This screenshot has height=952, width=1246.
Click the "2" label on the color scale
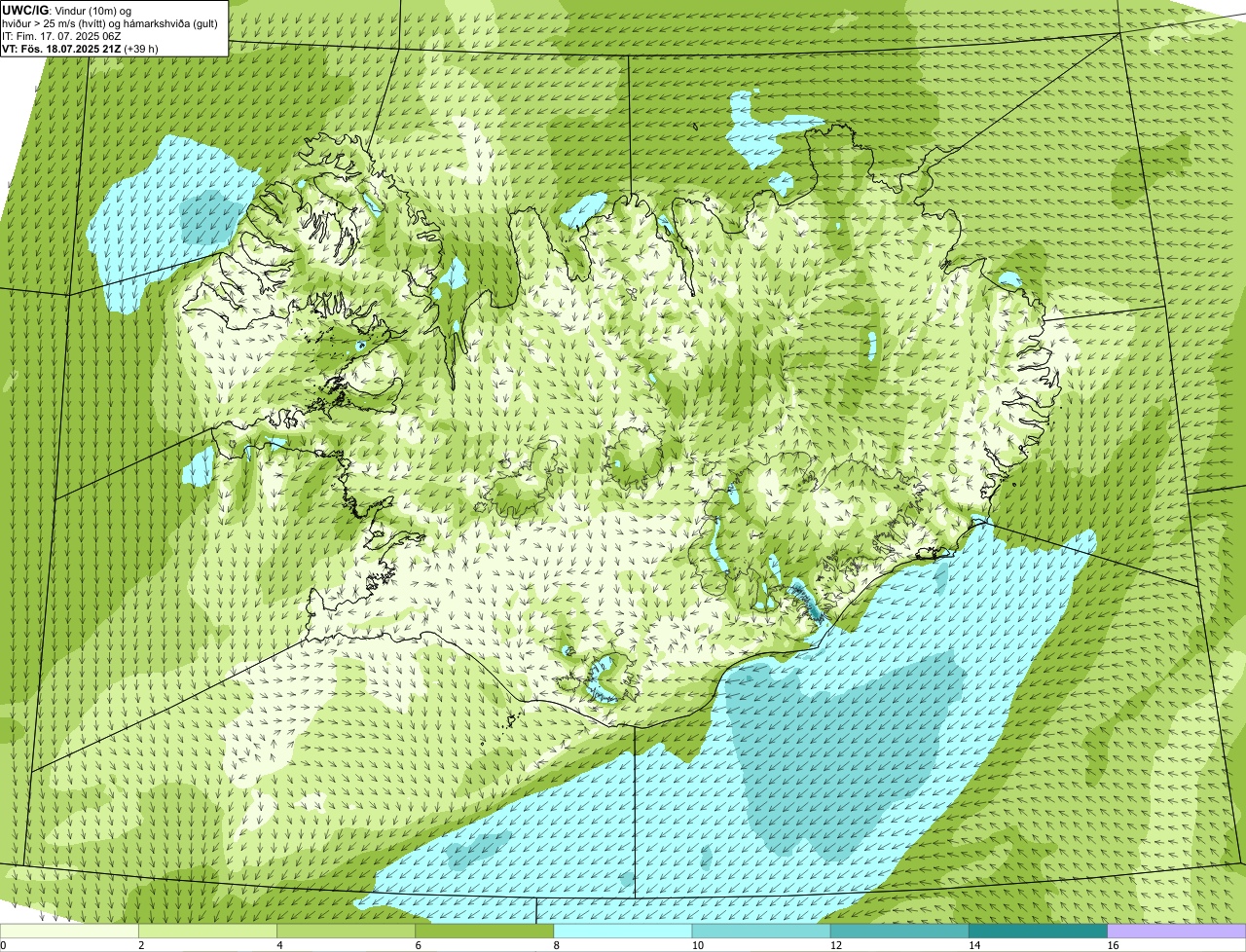(141, 945)
